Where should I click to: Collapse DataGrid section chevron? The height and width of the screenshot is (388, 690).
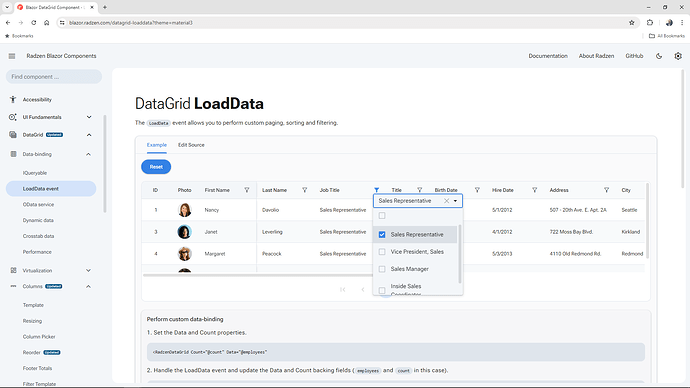click(x=89, y=135)
